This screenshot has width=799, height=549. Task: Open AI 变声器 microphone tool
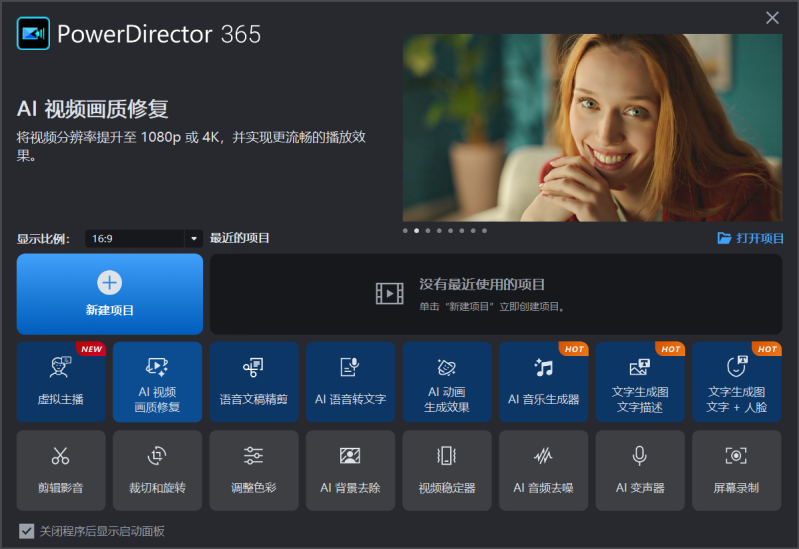tap(640, 470)
